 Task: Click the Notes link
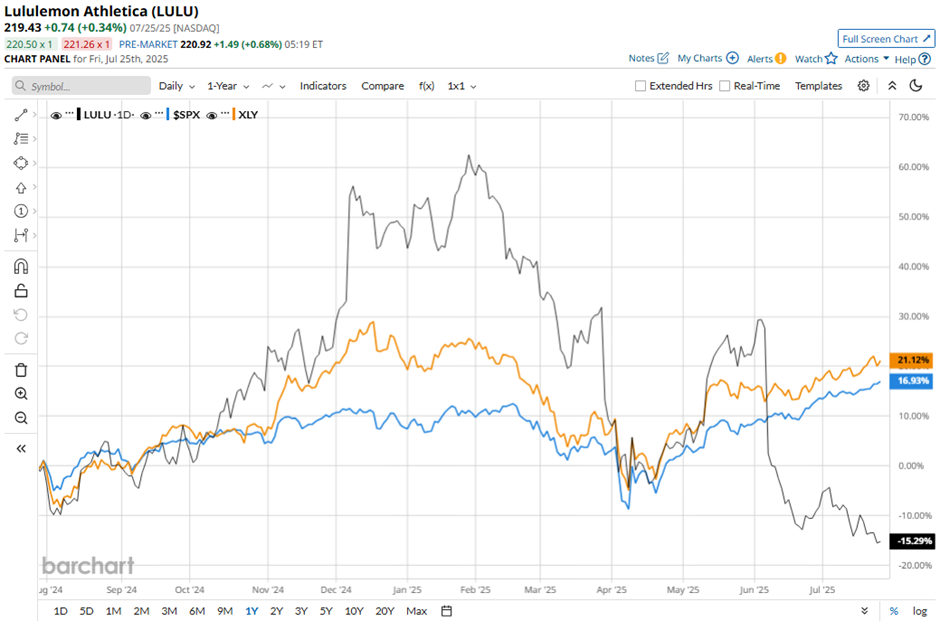coord(641,58)
